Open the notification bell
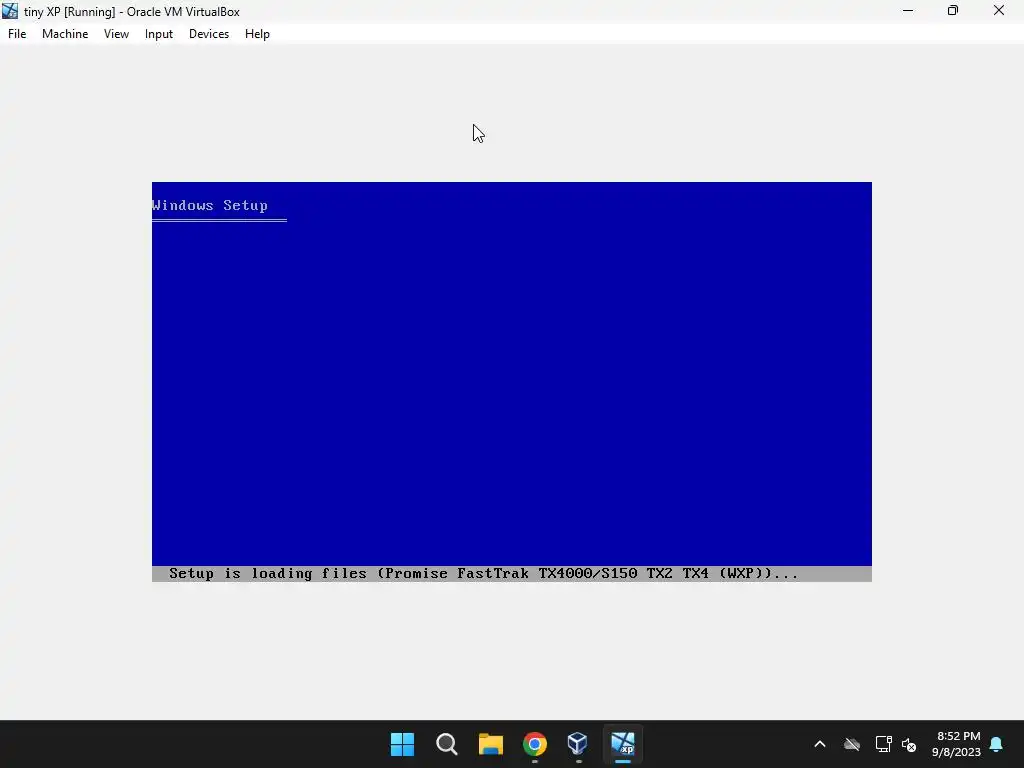The image size is (1024, 768). tap(996, 744)
